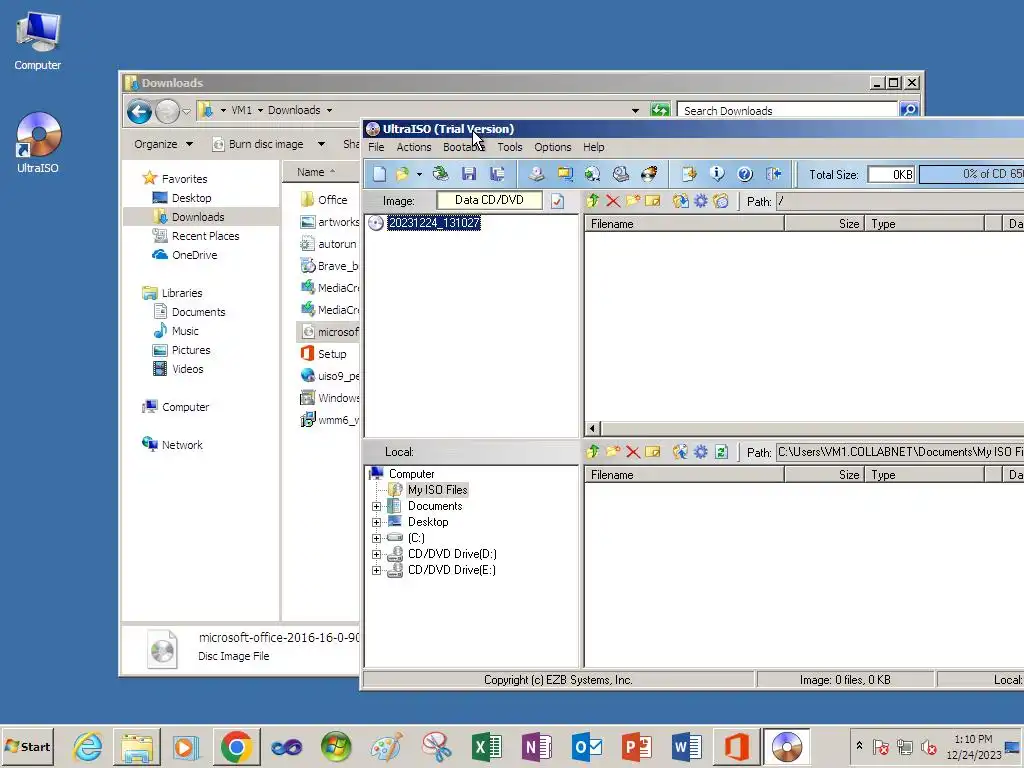The height and width of the screenshot is (768, 1024).
Task: Click the Rename icon in image pane toolbar
Action: [x=652, y=201]
